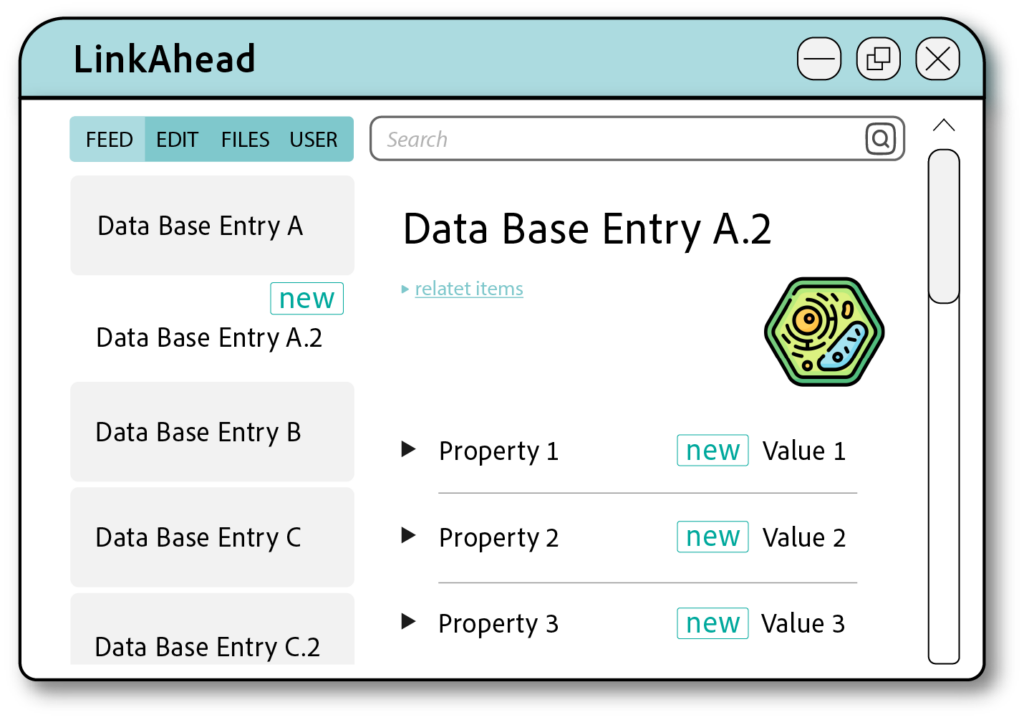
Task: Select Data Base Entry B in list
Action: point(211,432)
